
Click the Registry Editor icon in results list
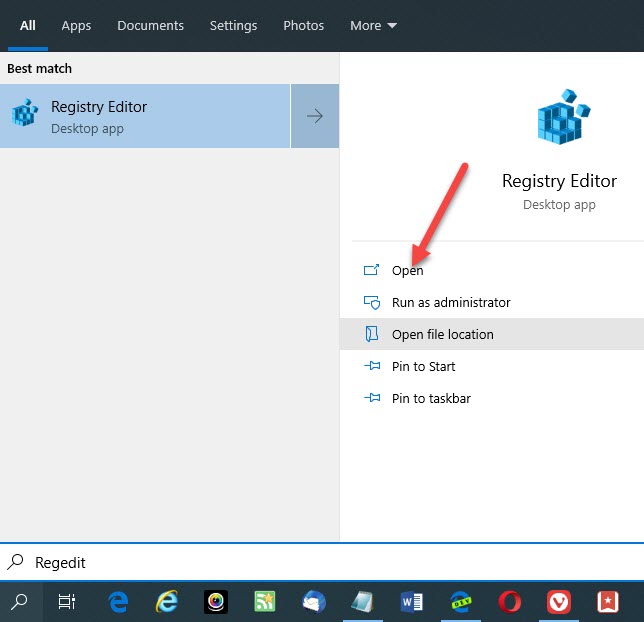[25, 113]
